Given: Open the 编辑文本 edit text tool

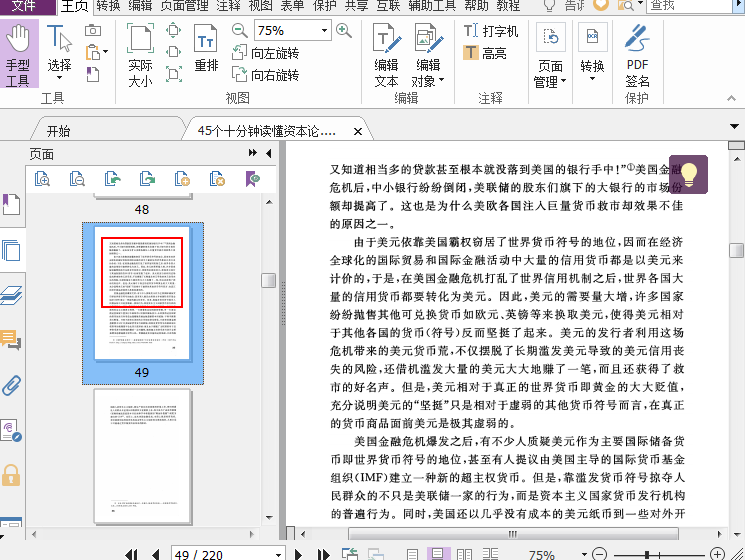Looking at the screenshot, I should 386,55.
